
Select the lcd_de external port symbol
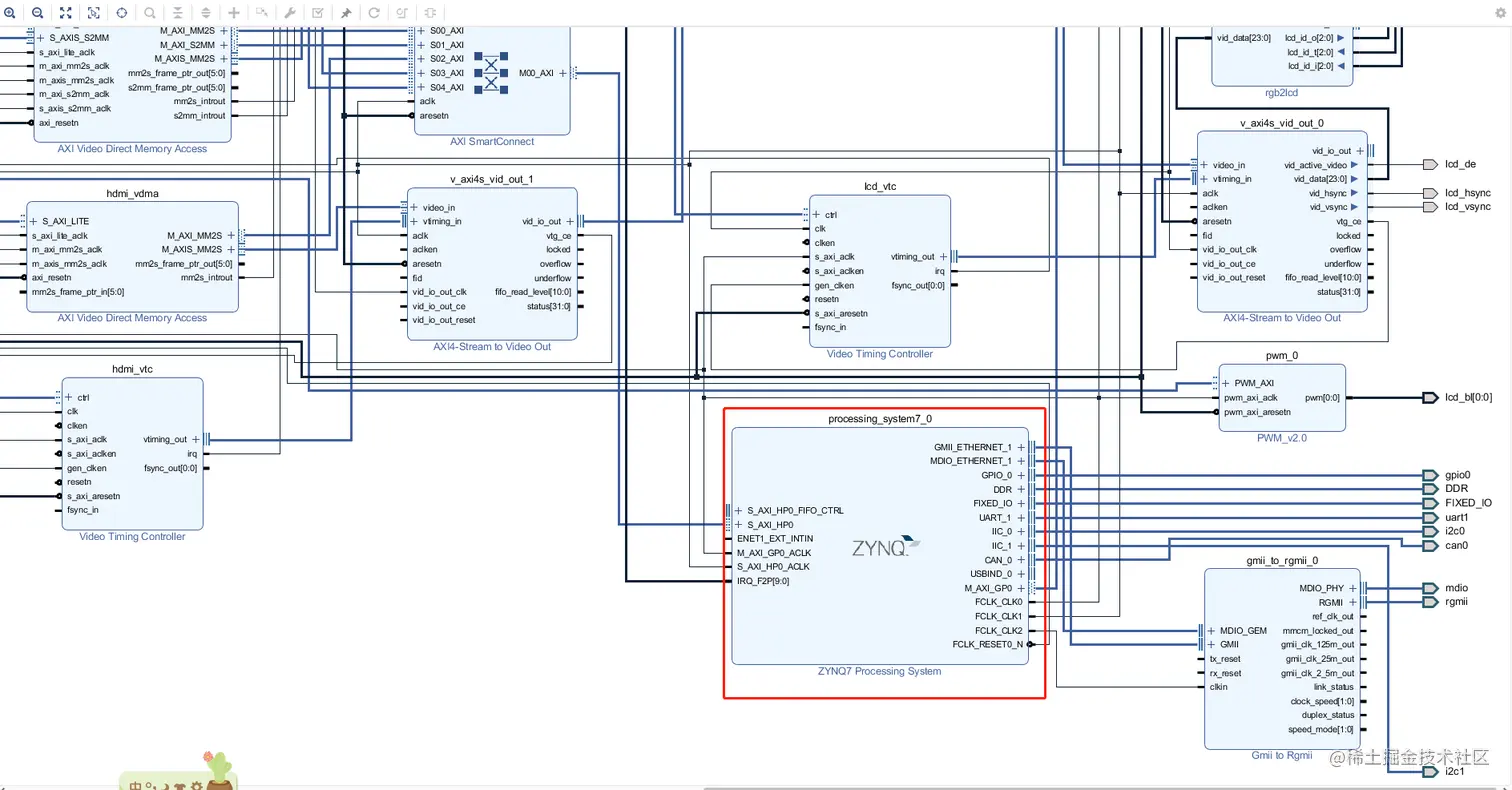(1428, 164)
